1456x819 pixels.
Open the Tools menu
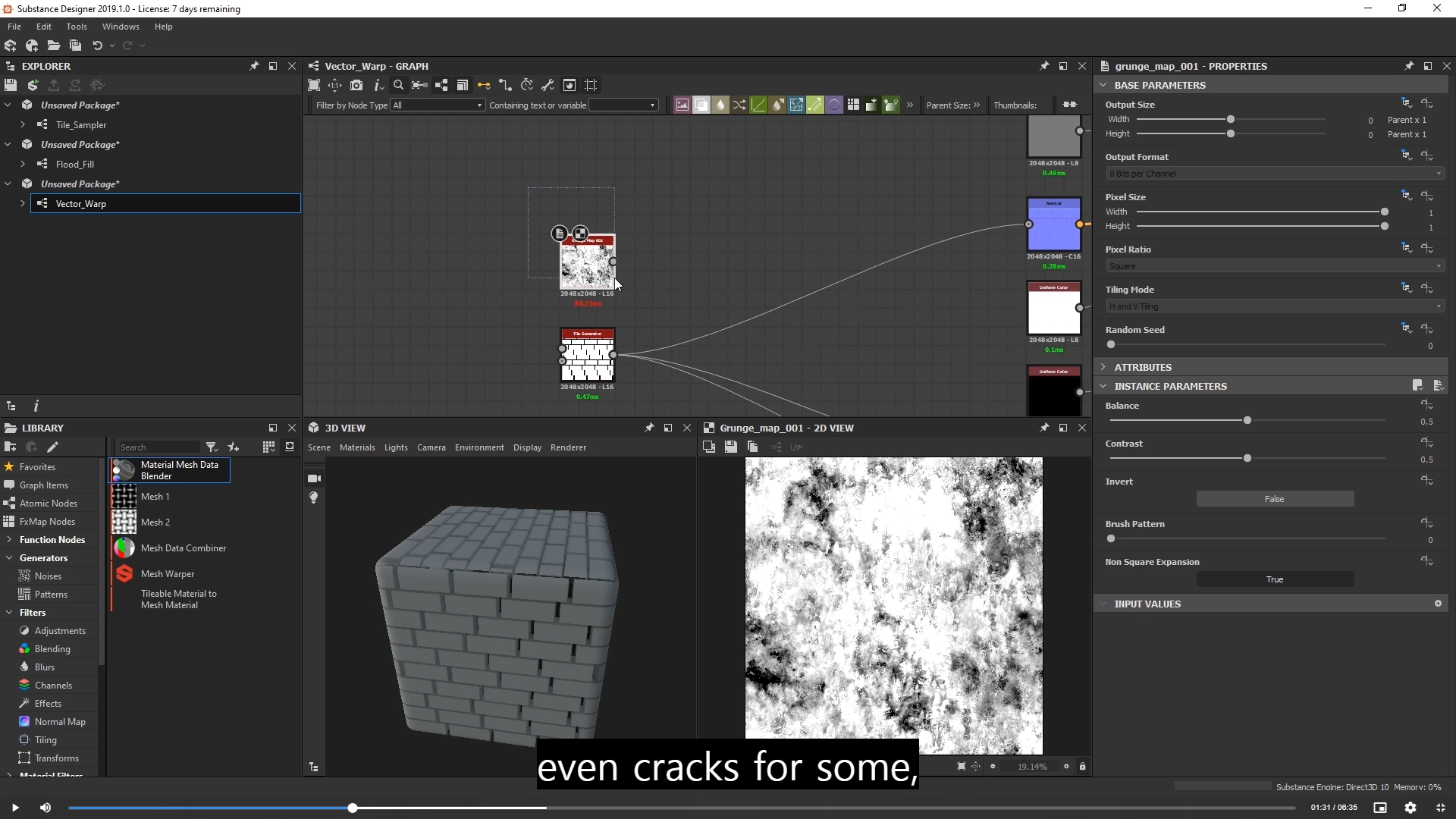tap(77, 27)
